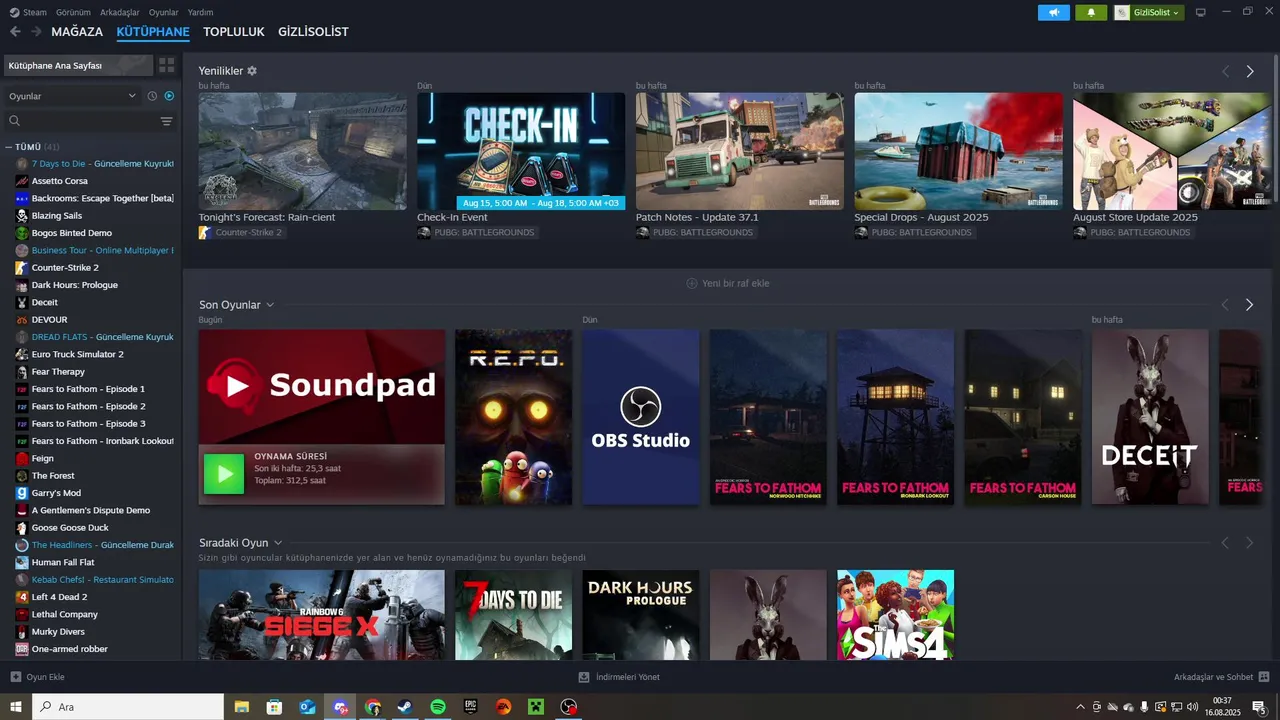Click the forward navigation arrow
Viewport: 1280px width, 720px height.
point(36,32)
